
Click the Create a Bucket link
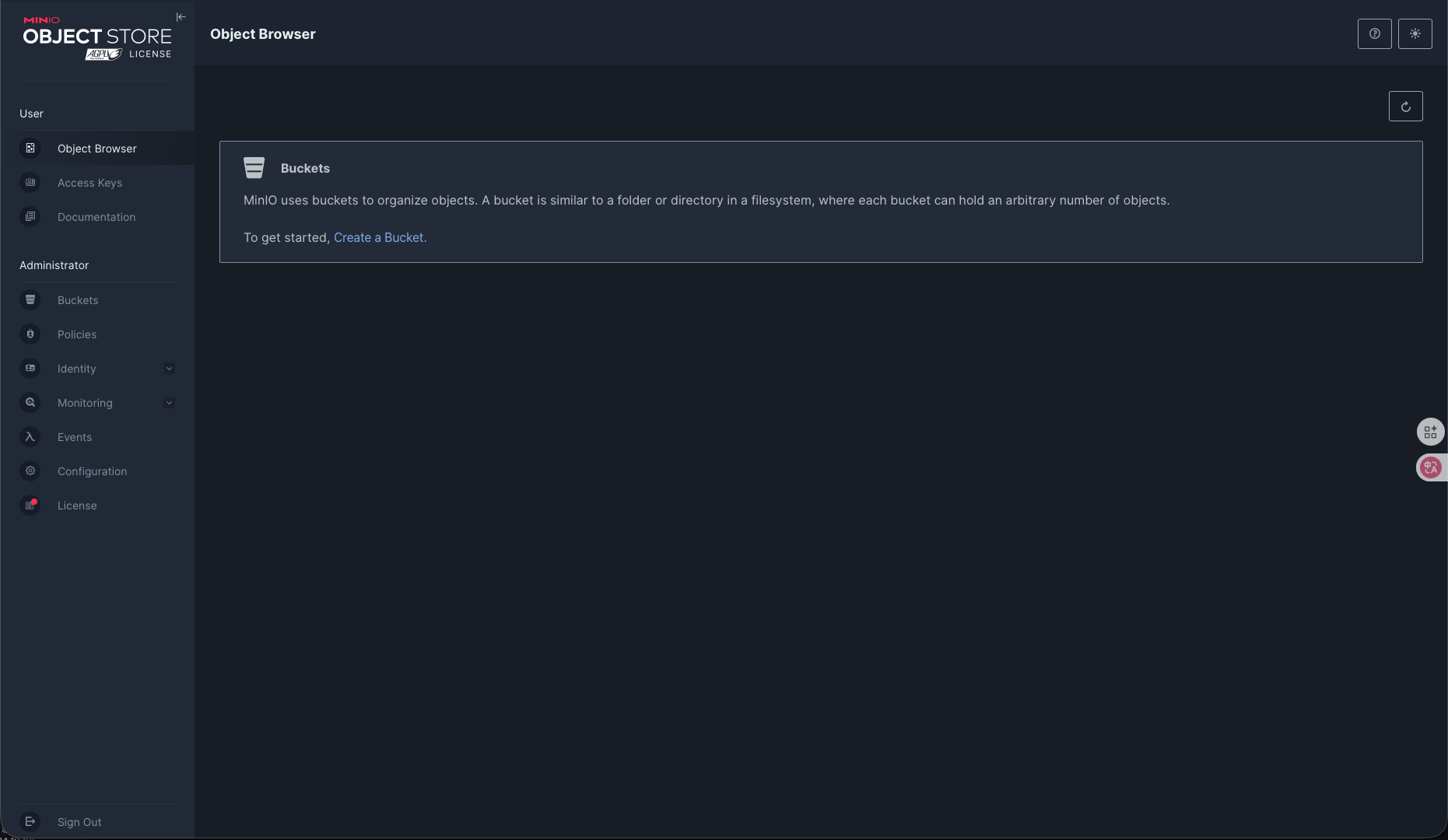pyautogui.click(x=379, y=238)
